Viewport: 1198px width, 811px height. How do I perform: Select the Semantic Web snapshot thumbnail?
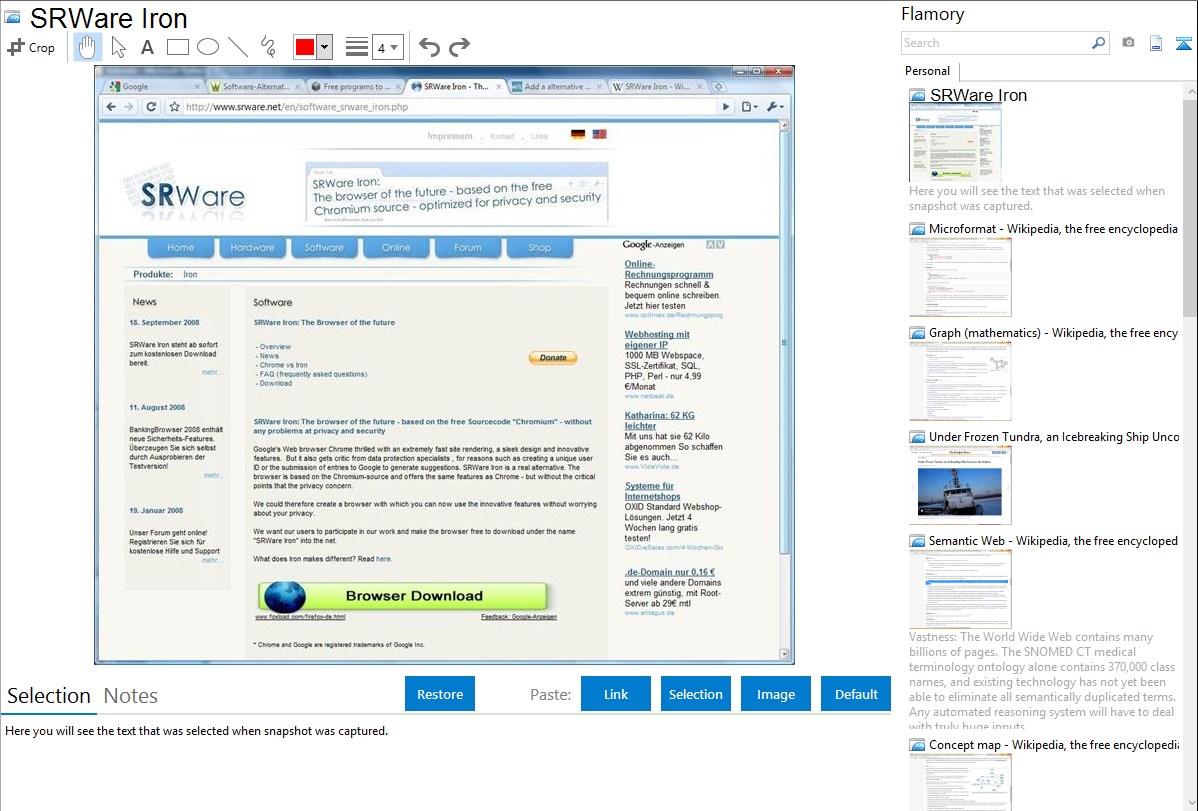(x=960, y=589)
